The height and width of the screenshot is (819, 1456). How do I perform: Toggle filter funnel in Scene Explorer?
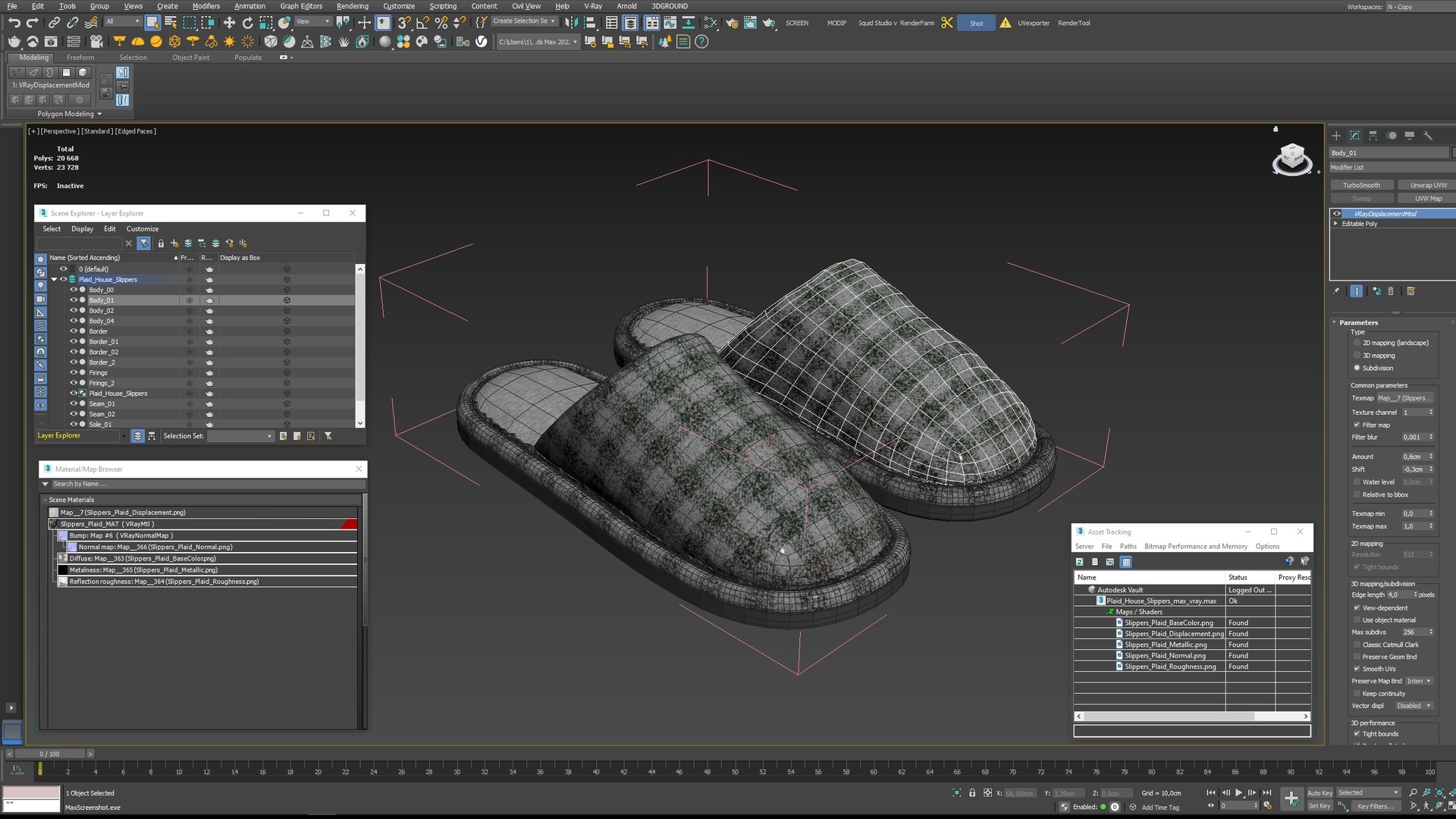144,243
